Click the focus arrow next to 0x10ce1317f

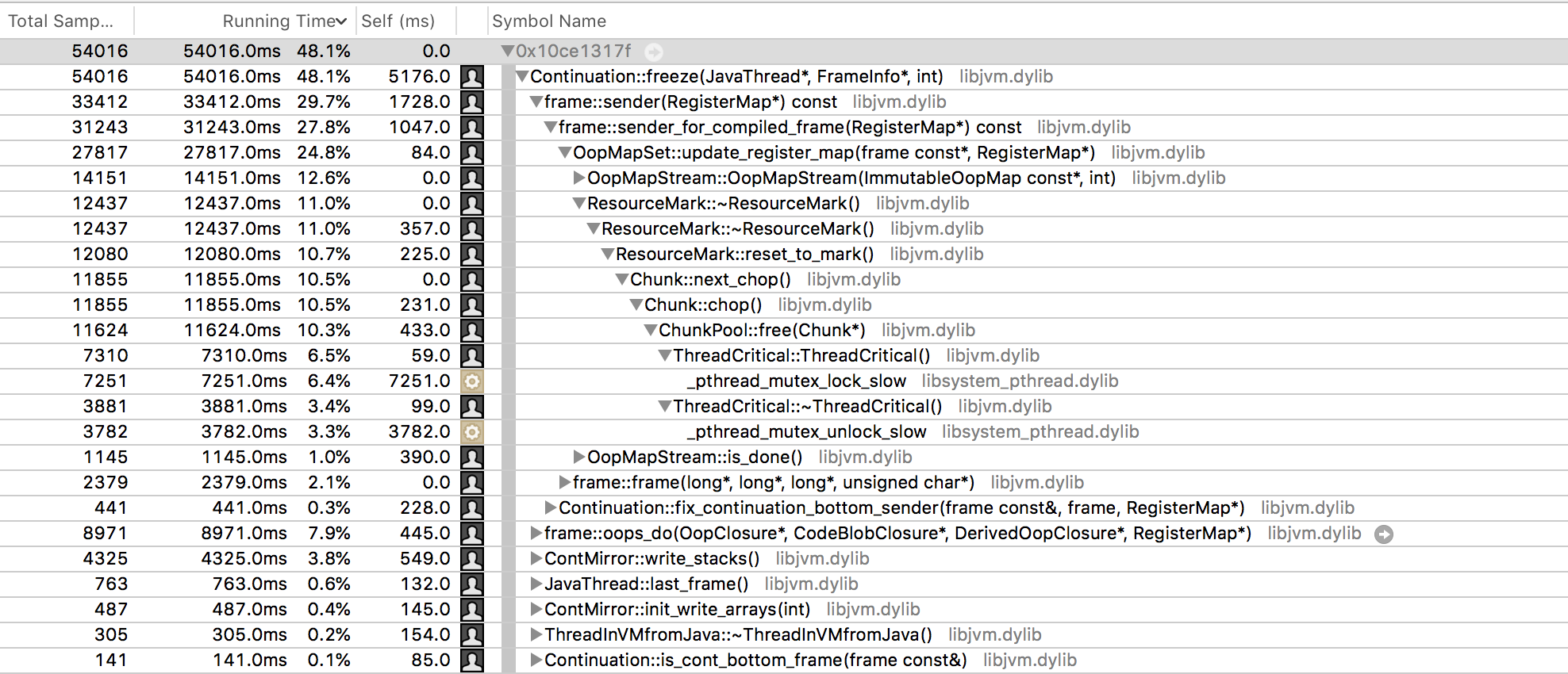point(654,52)
